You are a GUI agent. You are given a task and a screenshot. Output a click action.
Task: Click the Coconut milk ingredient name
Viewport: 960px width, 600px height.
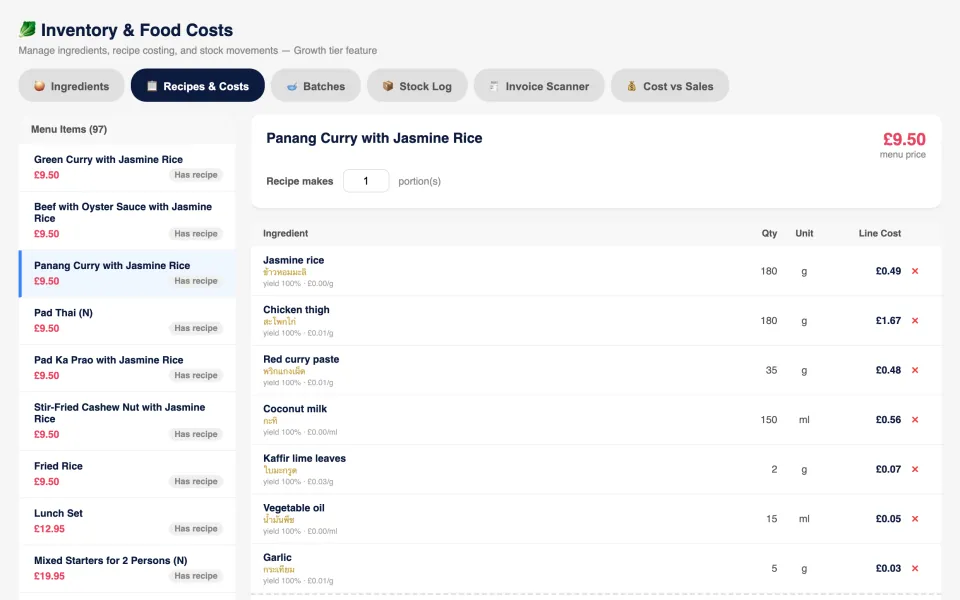pyautogui.click(x=295, y=409)
